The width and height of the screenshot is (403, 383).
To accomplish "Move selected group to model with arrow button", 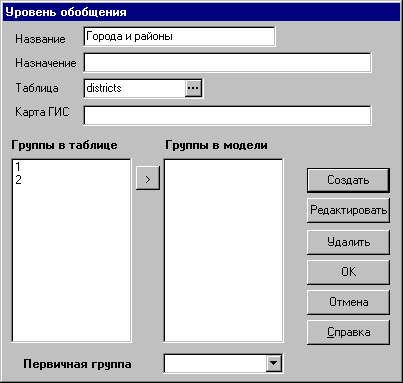I will 148,179.
